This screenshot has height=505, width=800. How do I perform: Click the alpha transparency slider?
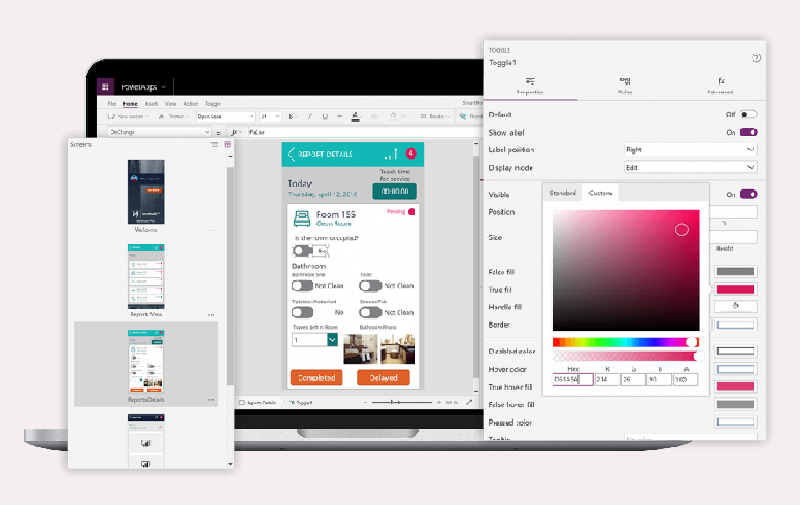pyautogui.click(x=626, y=356)
